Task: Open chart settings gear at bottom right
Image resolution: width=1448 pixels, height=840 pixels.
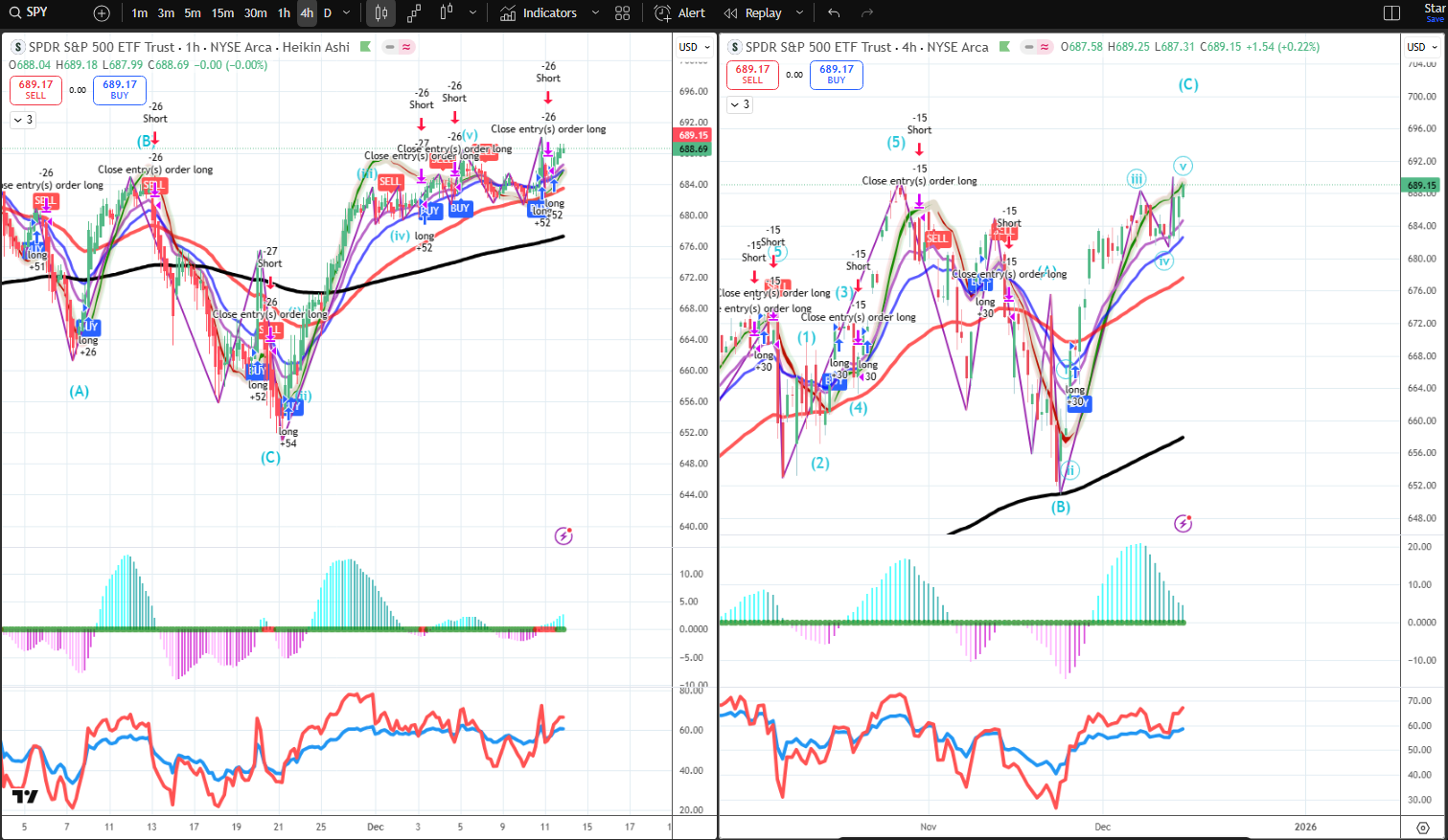Action: [1422, 828]
